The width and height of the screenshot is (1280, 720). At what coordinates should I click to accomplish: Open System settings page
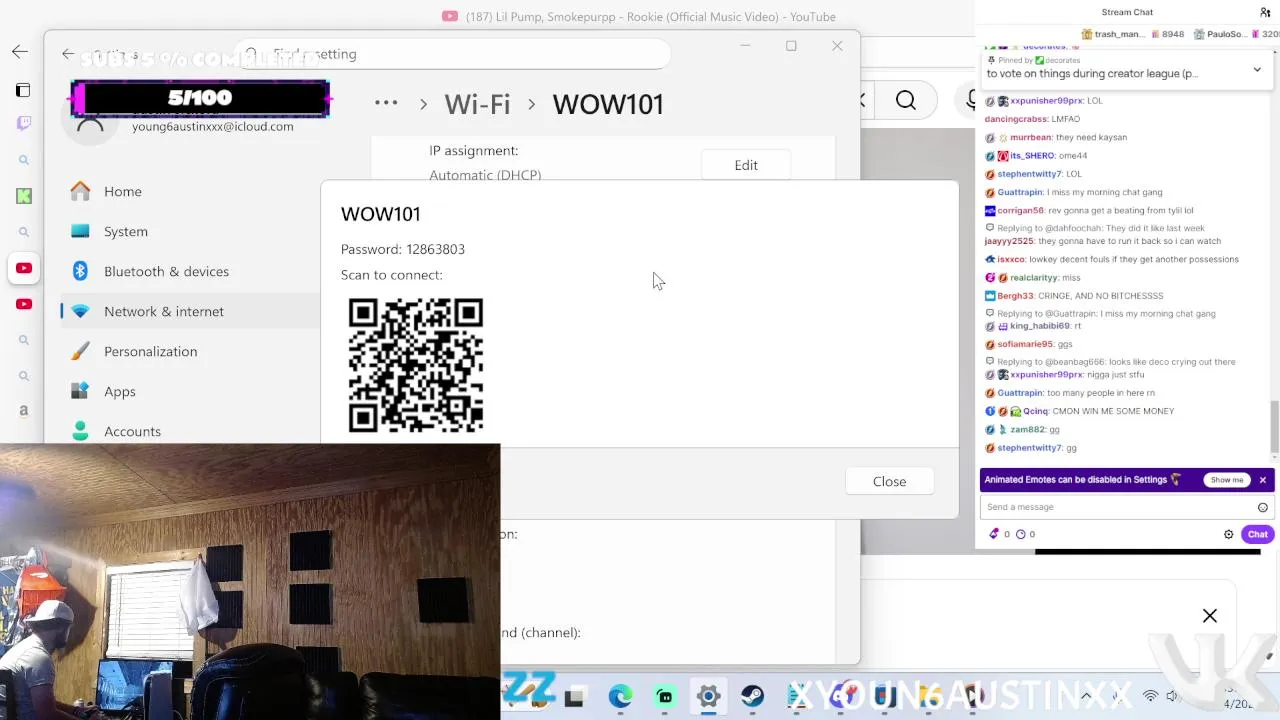[x=190, y=231]
